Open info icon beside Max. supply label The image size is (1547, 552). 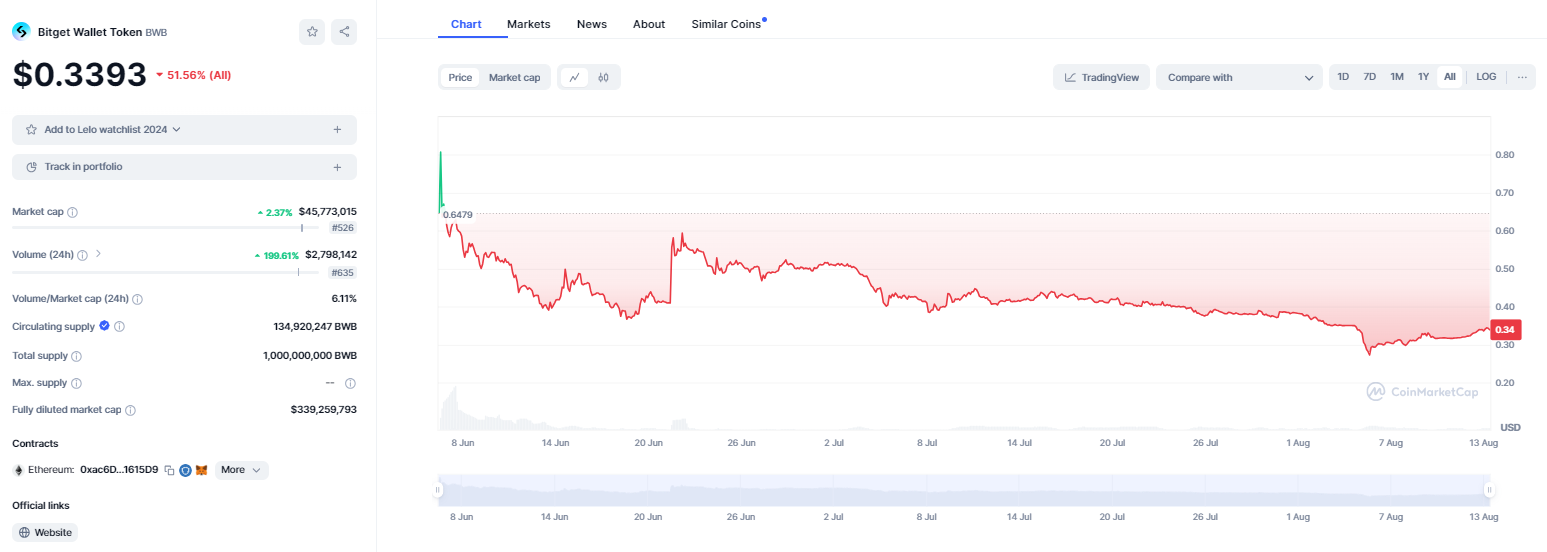pyautogui.click(x=77, y=383)
